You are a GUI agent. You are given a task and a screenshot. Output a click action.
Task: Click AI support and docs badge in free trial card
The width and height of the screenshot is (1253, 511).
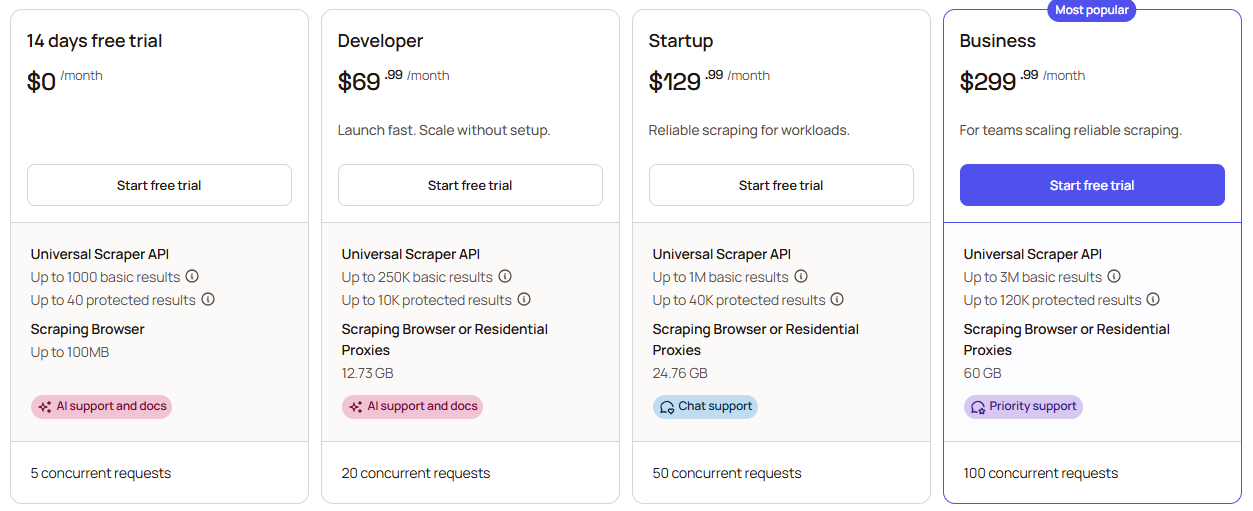(101, 407)
